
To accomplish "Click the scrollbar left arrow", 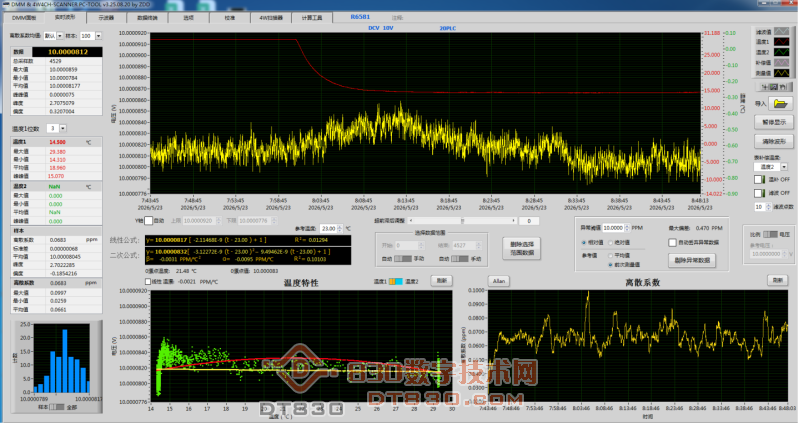I will (x=411, y=221).
